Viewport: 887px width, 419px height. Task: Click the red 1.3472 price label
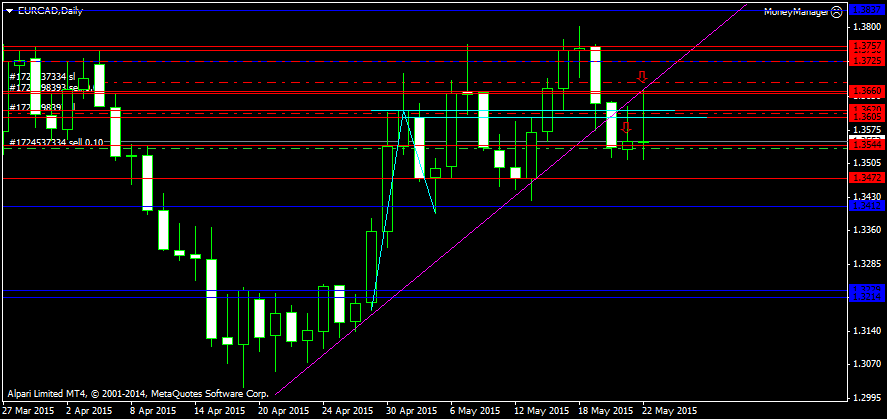point(867,178)
